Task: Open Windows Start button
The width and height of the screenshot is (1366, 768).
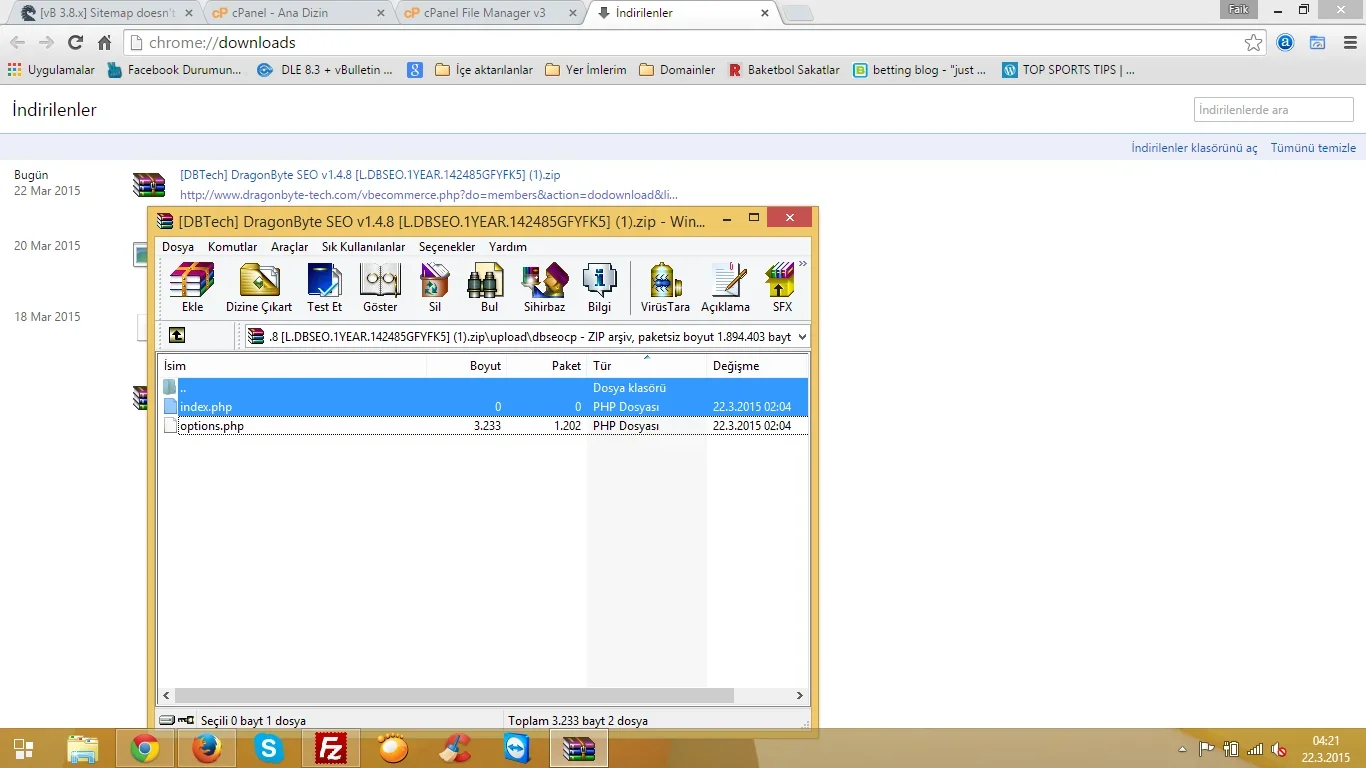Action: tap(23, 749)
